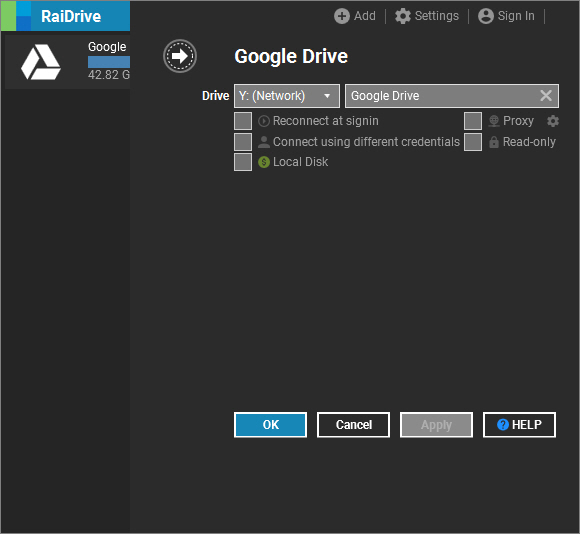The image size is (580, 534).
Task: Click the credentials person icon
Action: click(264, 142)
